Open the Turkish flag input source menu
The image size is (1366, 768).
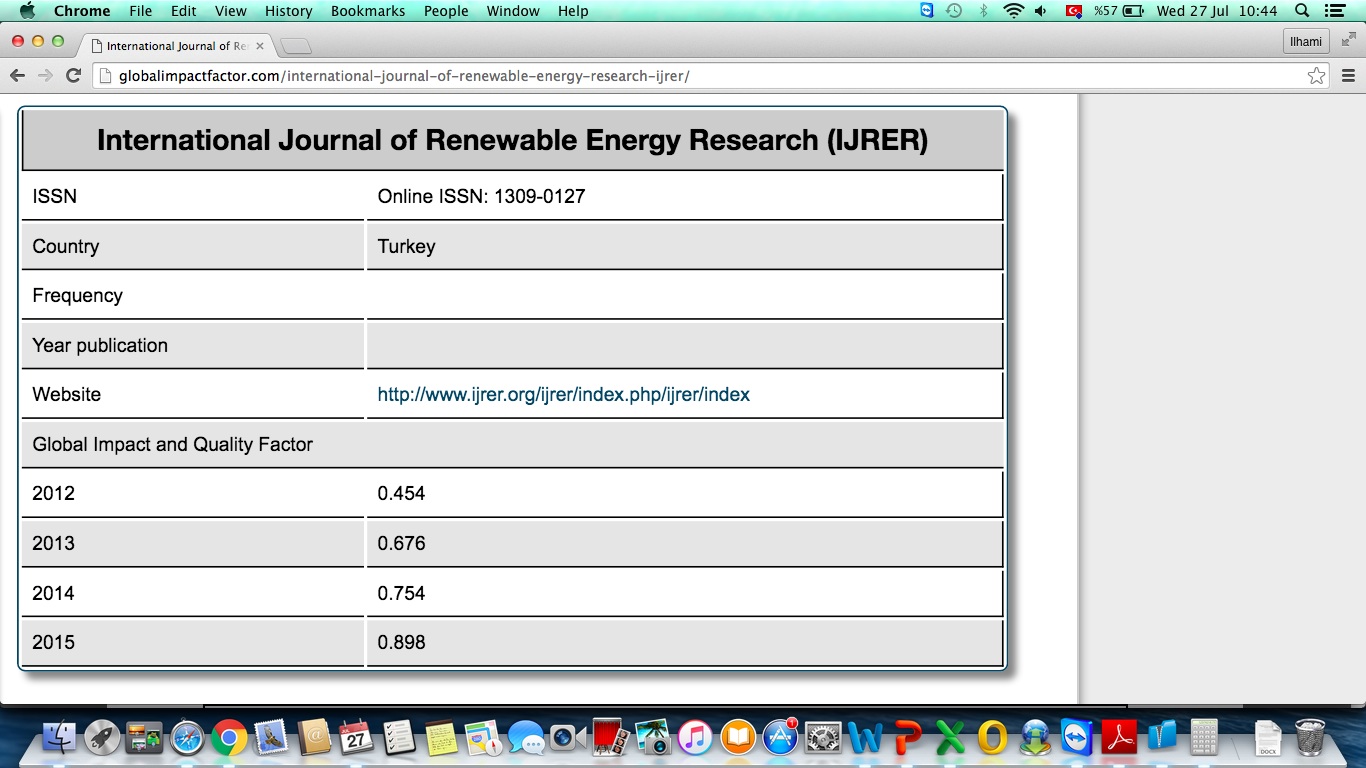[x=1074, y=11]
